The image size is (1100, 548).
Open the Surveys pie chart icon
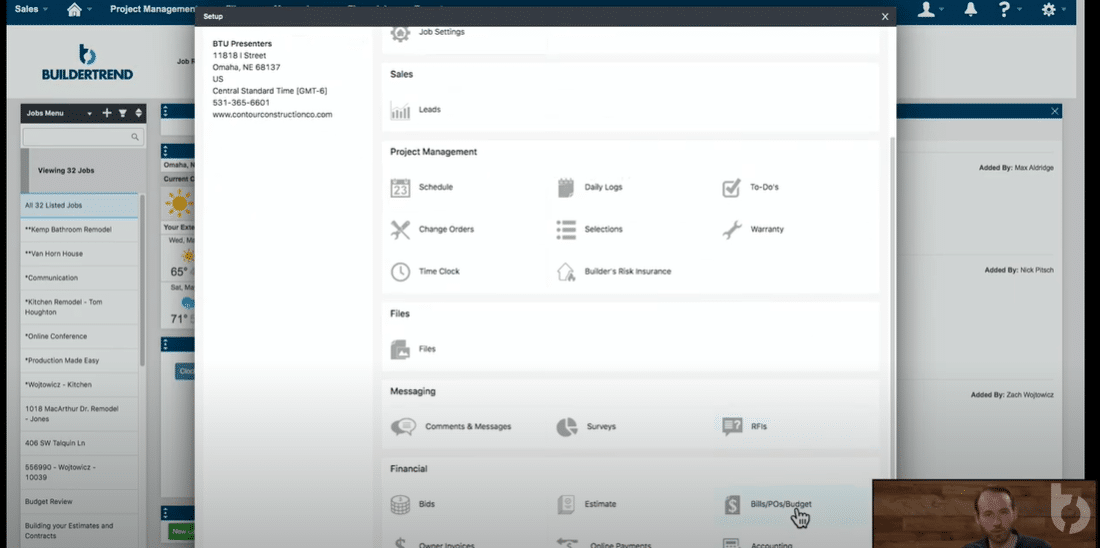point(566,426)
